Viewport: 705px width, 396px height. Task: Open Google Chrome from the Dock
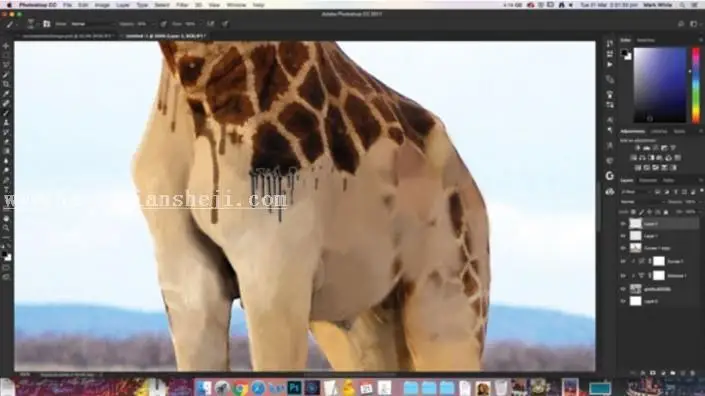(x=241, y=387)
